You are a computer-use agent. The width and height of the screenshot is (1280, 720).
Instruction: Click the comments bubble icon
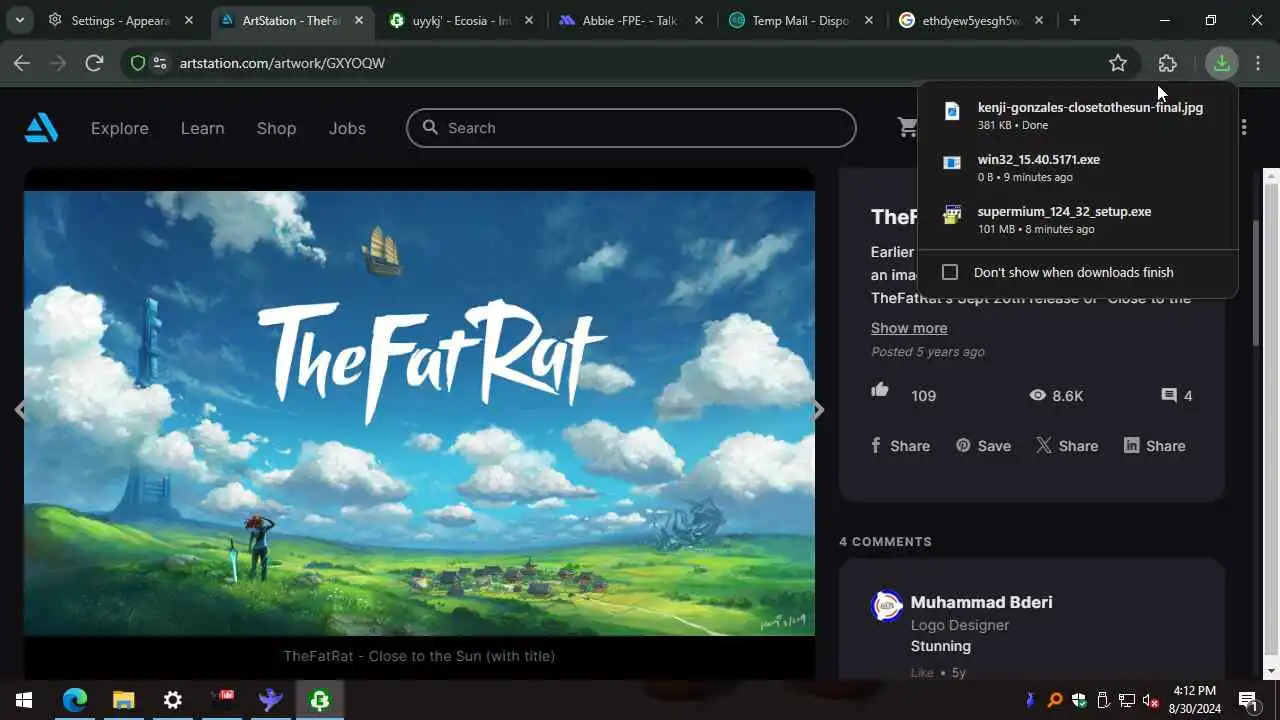click(x=1169, y=395)
